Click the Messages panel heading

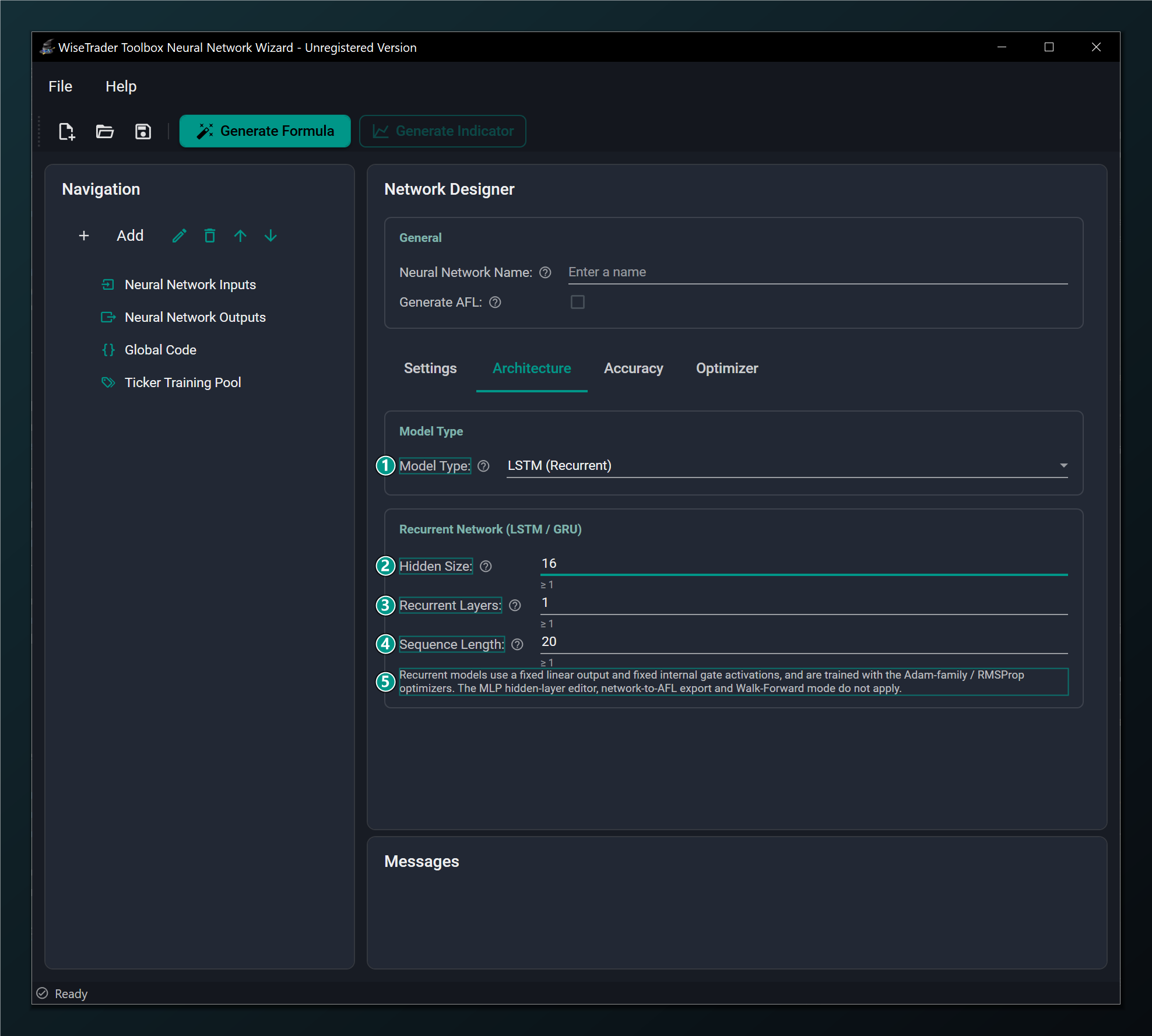click(422, 862)
